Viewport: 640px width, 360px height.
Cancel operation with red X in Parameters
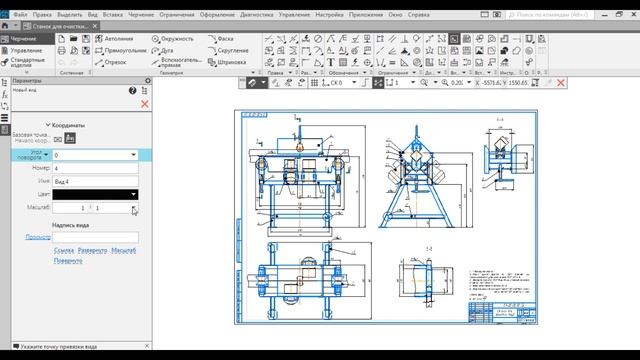[x=145, y=104]
